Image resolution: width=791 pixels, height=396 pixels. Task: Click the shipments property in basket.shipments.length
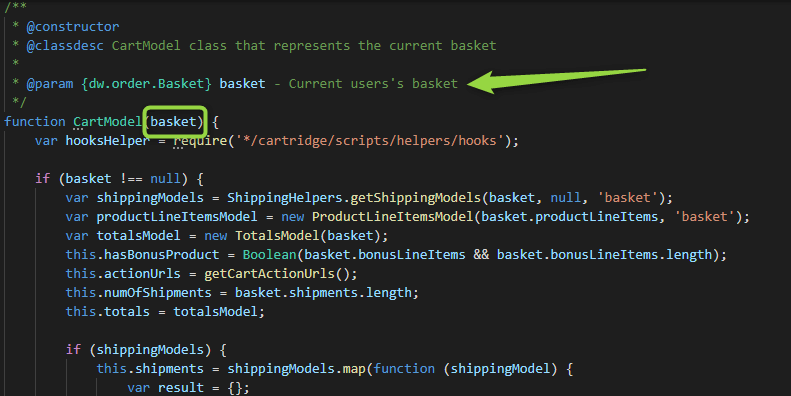(x=323, y=293)
